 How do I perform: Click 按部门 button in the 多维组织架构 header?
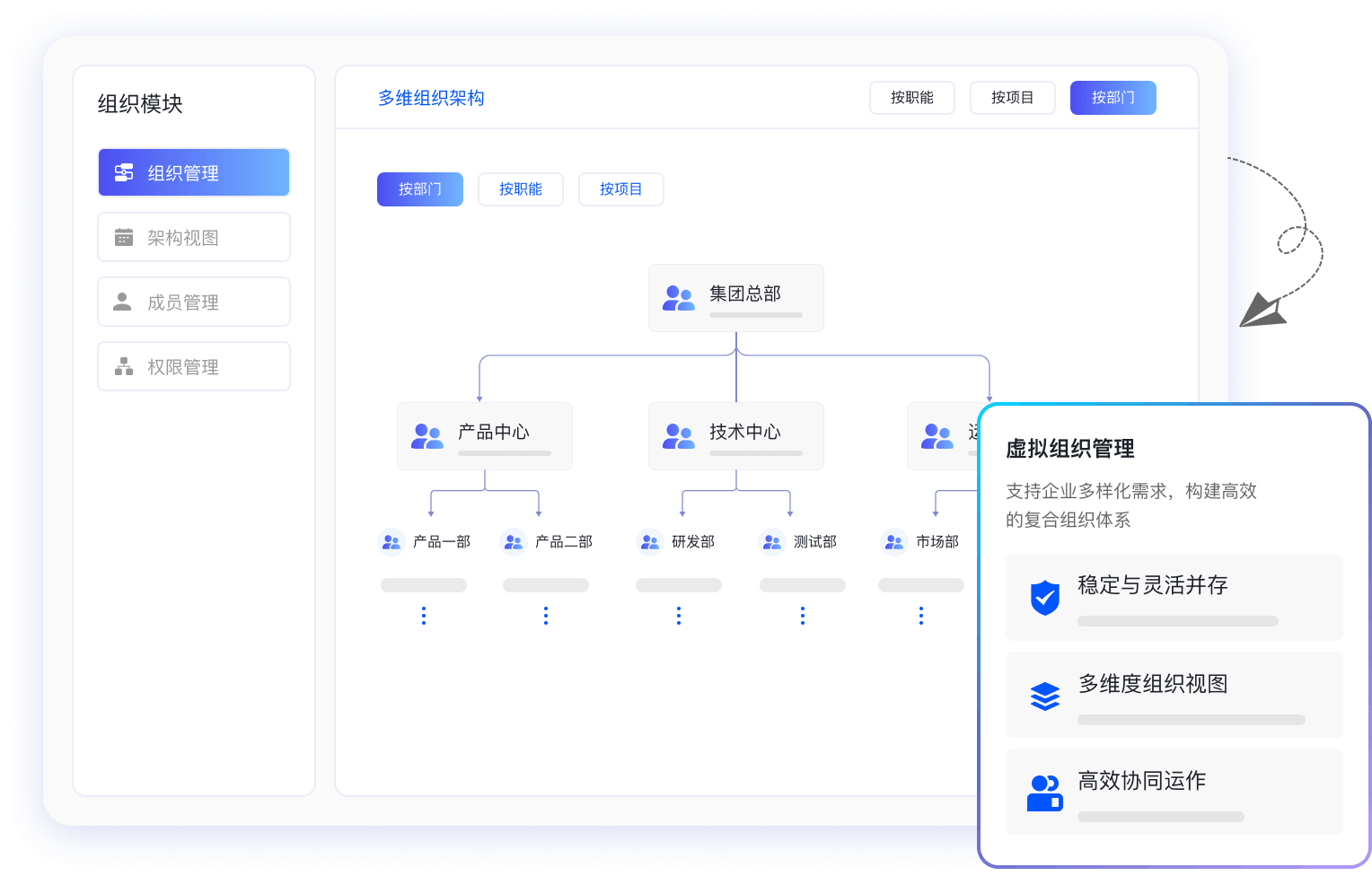point(1113,98)
